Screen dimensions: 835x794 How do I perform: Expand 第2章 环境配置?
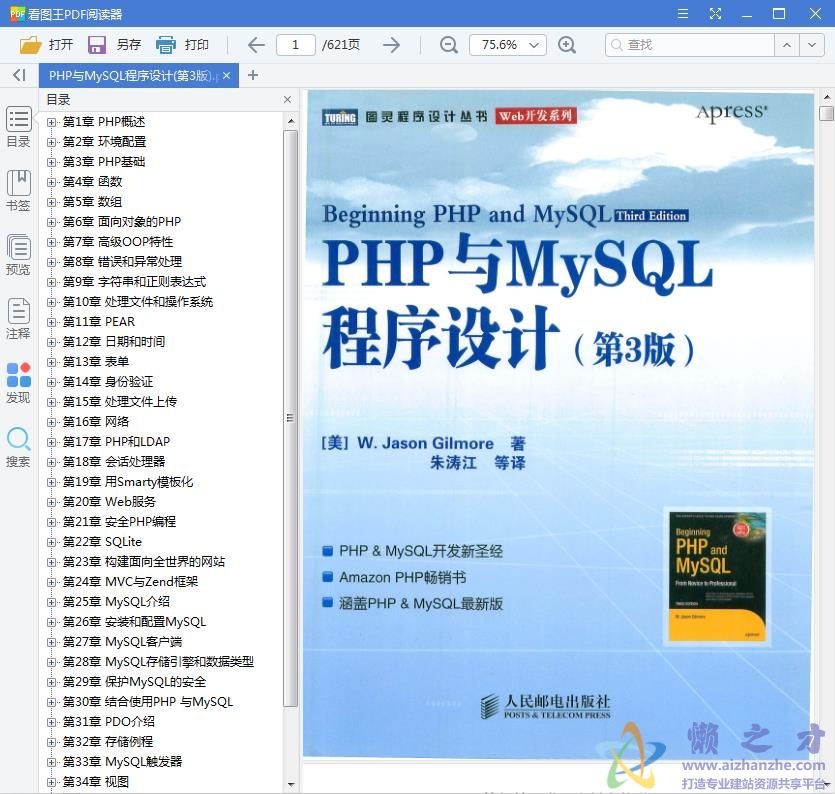click(52, 142)
